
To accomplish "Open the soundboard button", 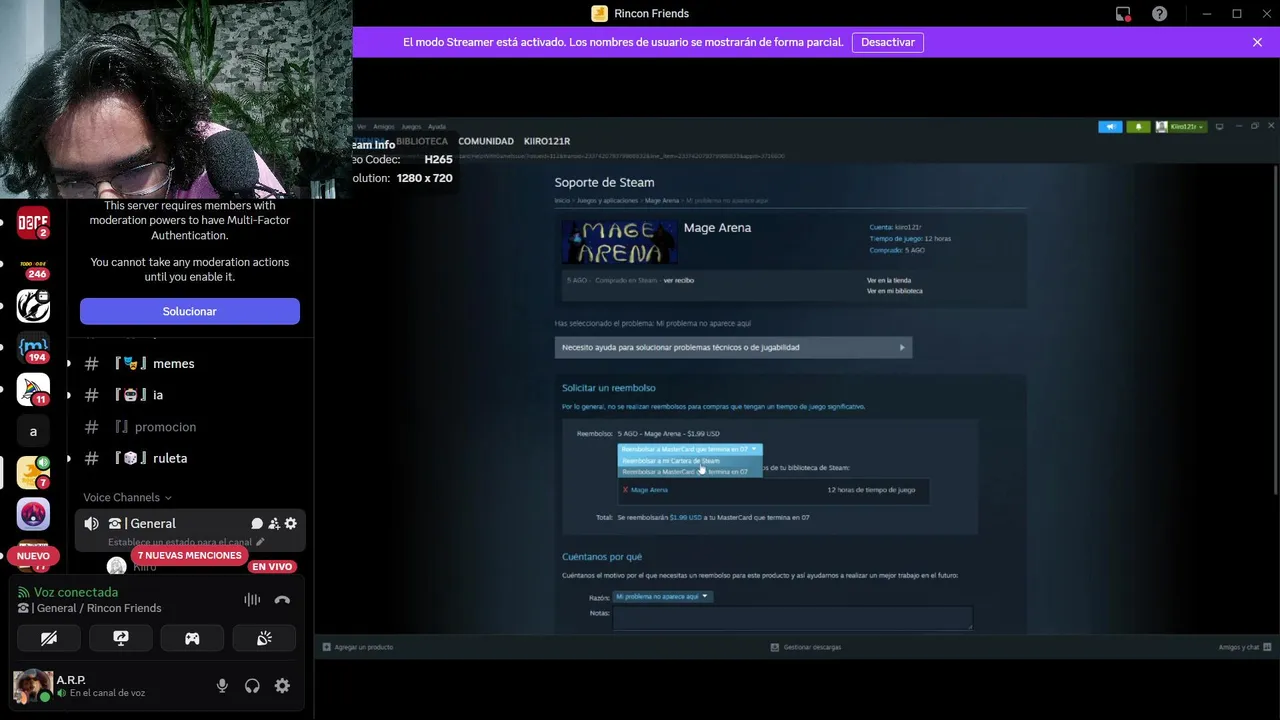I will click(x=264, y=638).
